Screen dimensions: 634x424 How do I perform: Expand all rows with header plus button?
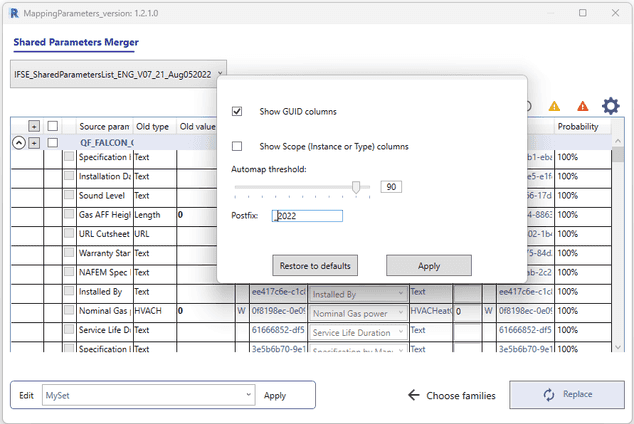pyautogui.click(x=34, y=126)
